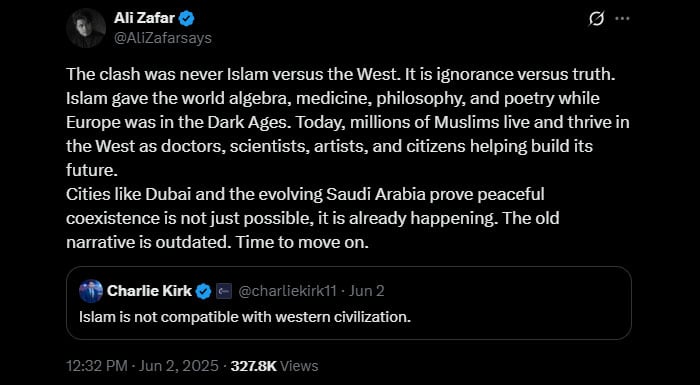This screenshot has height=385, width=700.
Task: Click Ali Zafar's blue verified badge
Action: click(187, 19)
